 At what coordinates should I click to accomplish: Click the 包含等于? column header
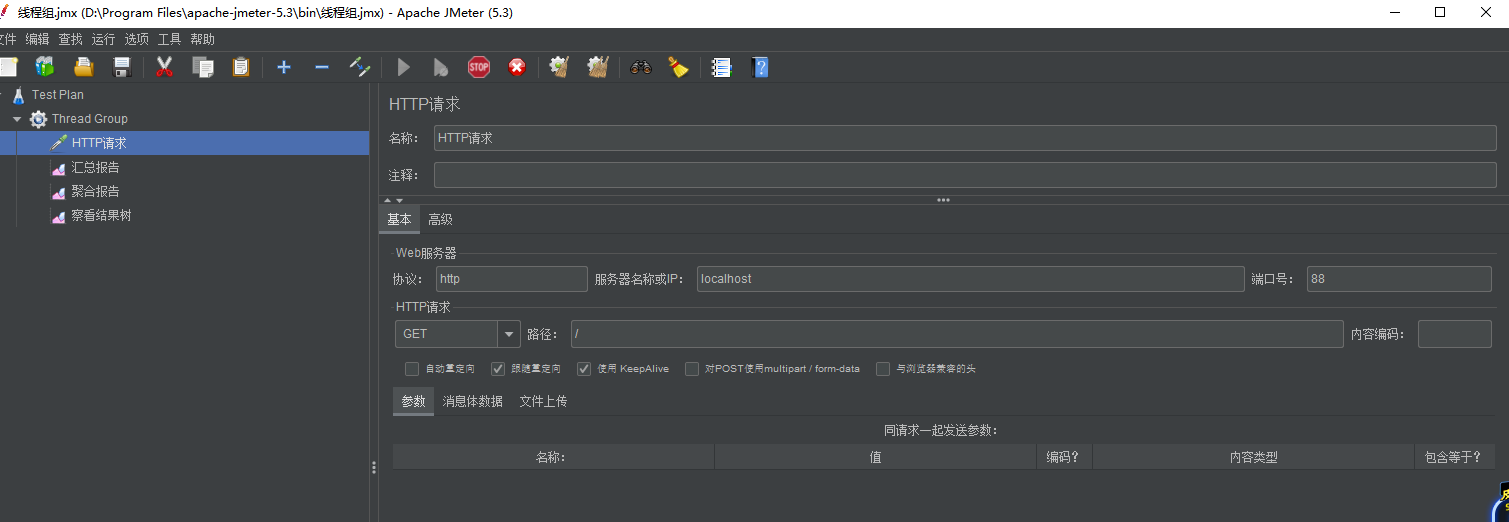pyautogui.click(x=1454, y=457)
